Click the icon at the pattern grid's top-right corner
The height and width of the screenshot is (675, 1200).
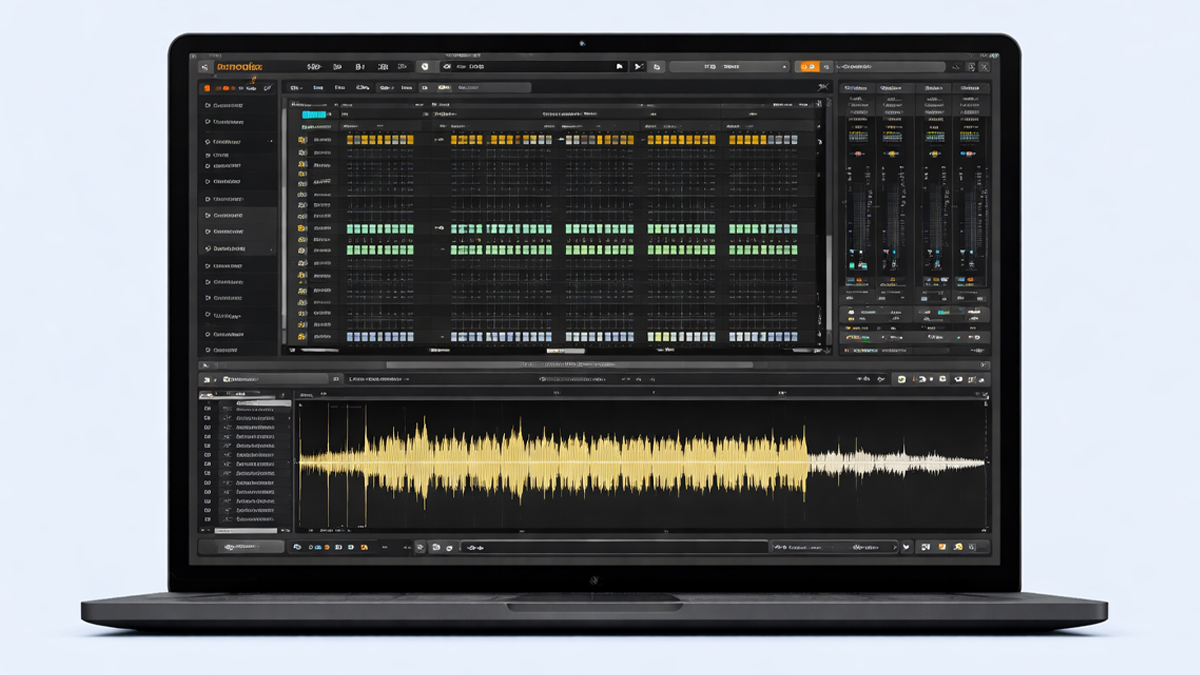pos(822,87)
